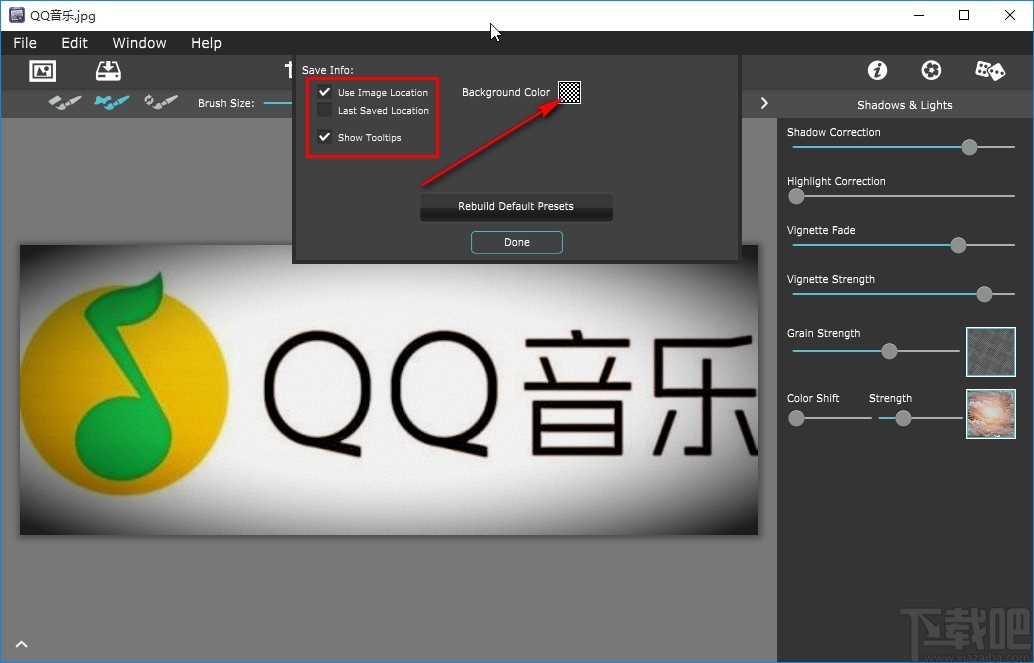Click the Strength label above slider
The height and width of the screenshot is (663, 1034).
(x=890, y=398)
